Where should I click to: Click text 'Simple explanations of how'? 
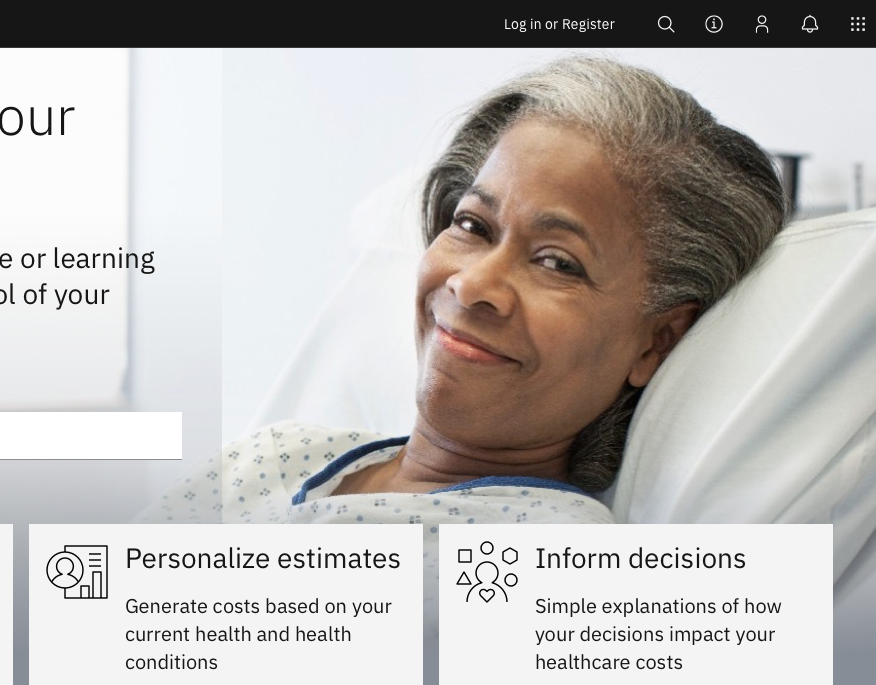658,606
